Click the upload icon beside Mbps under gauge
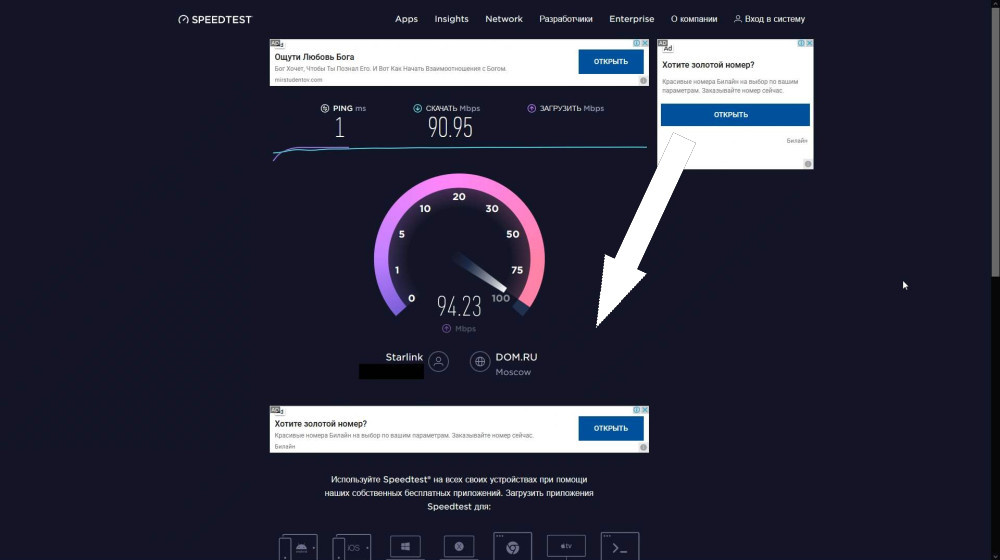 [446, 328]
